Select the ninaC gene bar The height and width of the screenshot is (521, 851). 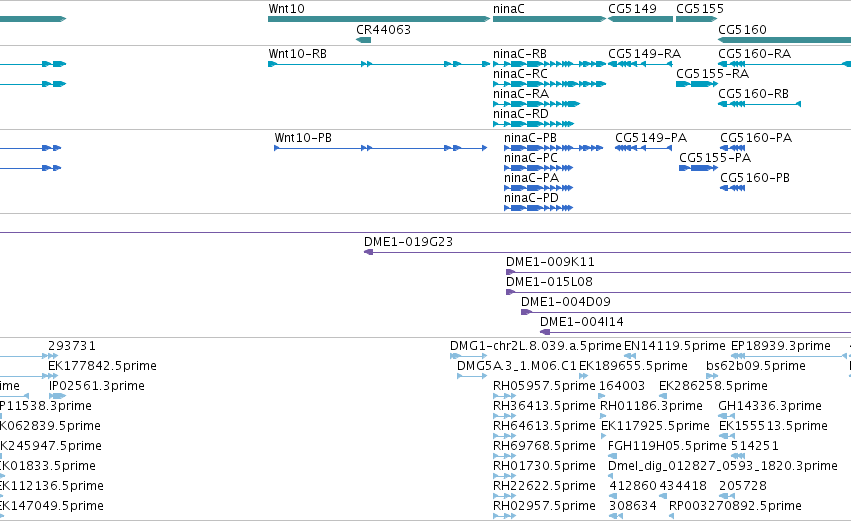(x=549, y=19)
